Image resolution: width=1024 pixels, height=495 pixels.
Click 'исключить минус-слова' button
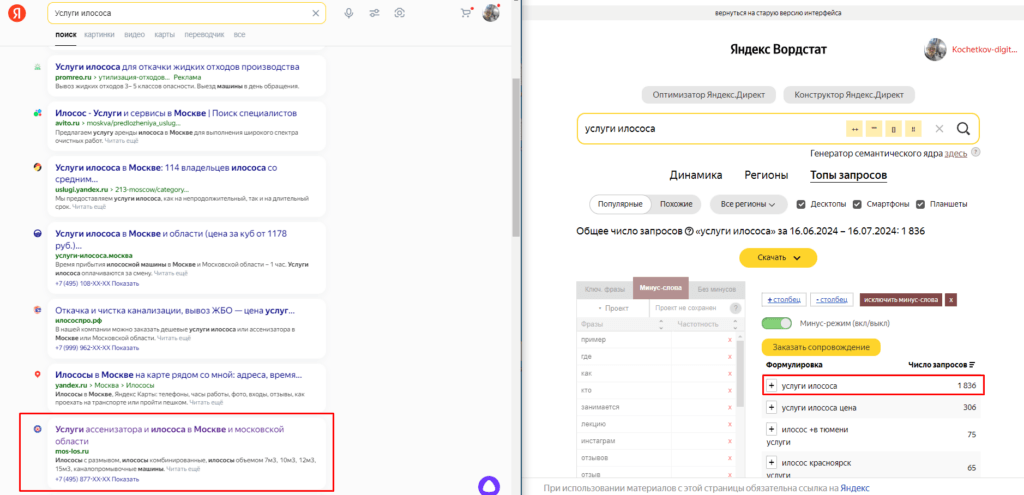point(902,299)
